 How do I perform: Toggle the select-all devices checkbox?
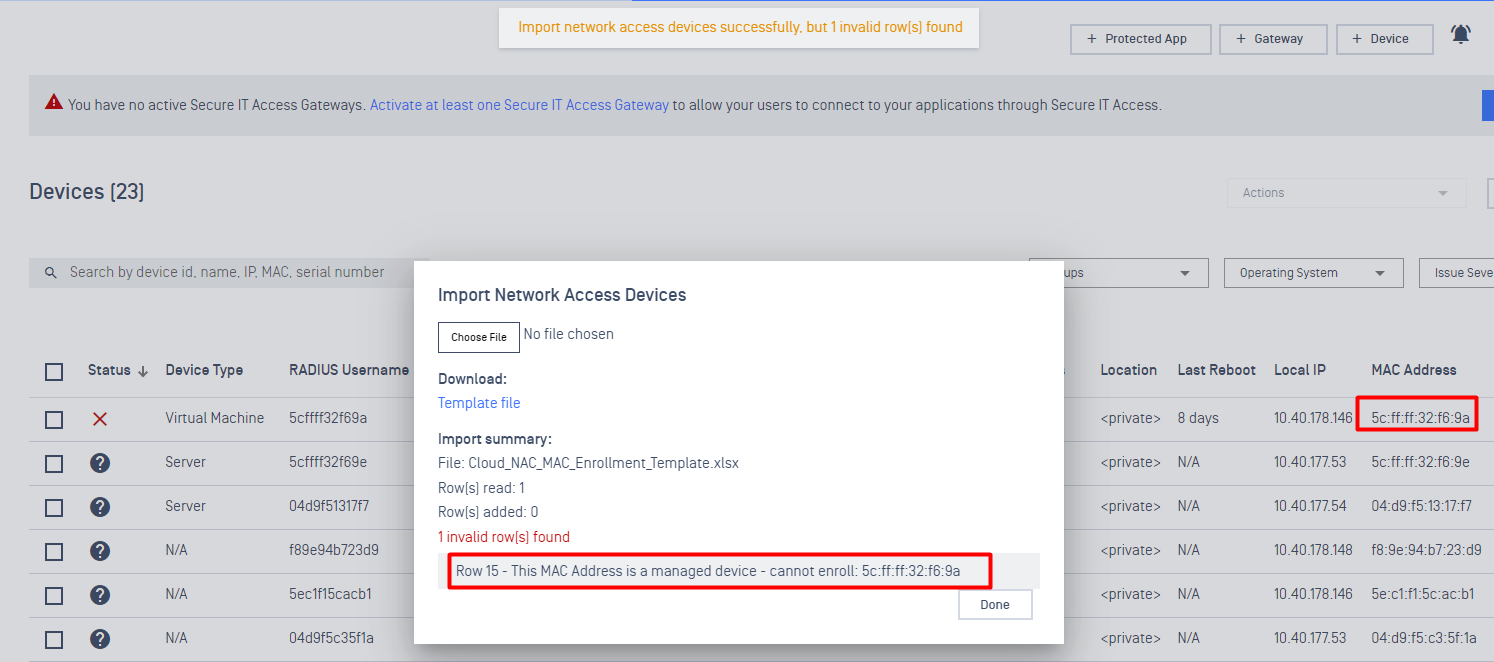(54, 372)
